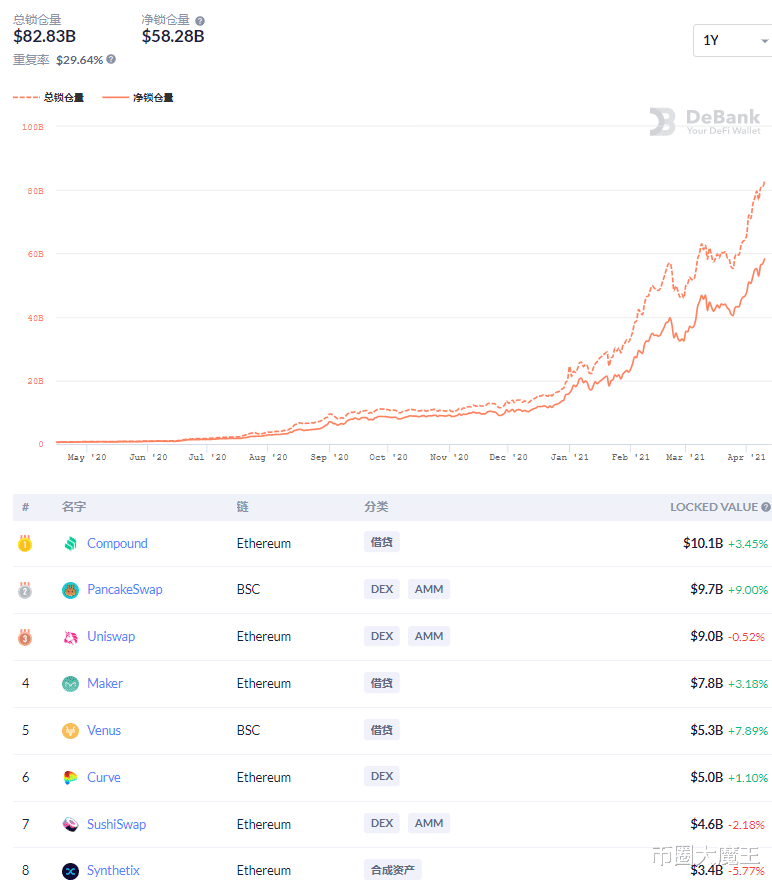
Task: Click the 借贷 tag on Maker row
Action: [382, 683]
